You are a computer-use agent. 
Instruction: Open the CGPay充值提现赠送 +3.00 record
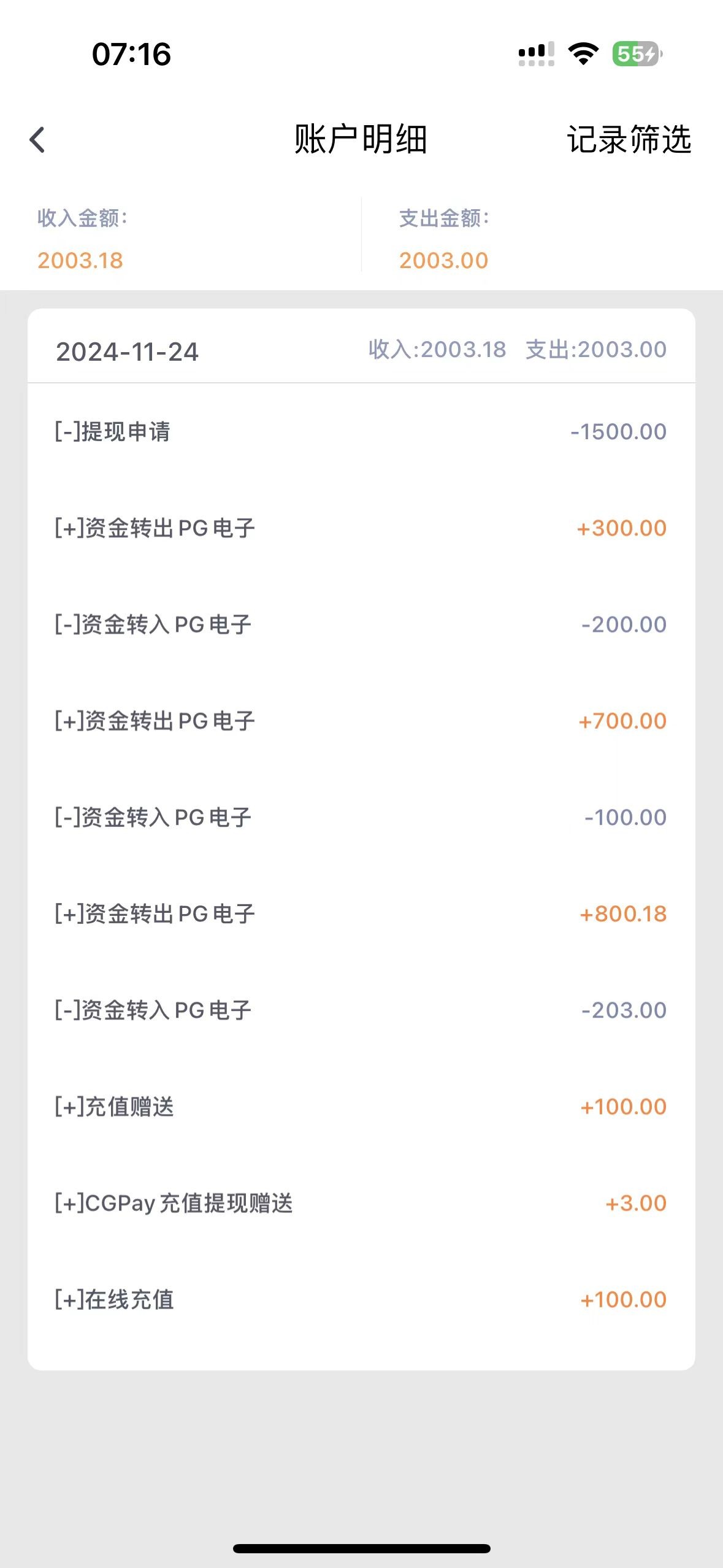click(361, 1203)
